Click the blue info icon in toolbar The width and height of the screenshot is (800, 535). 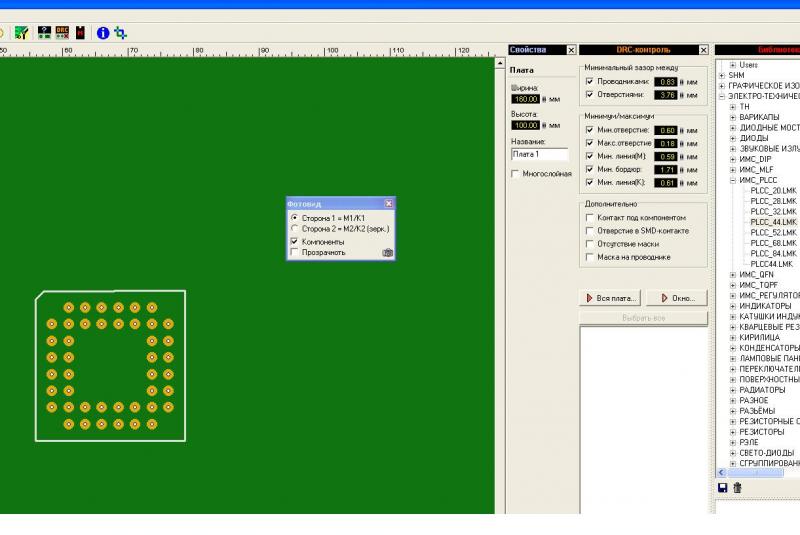102,32
